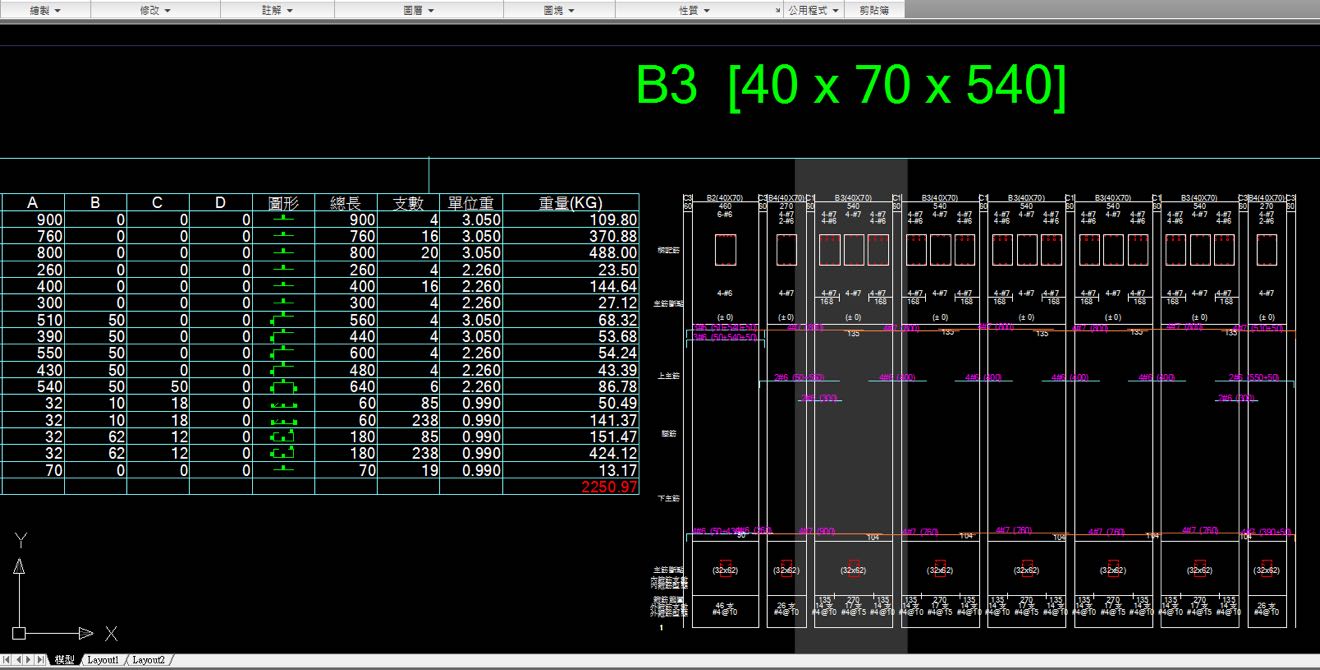Expand the 註解 ribbon panel

pyautogui.click(x=277, y=10)
